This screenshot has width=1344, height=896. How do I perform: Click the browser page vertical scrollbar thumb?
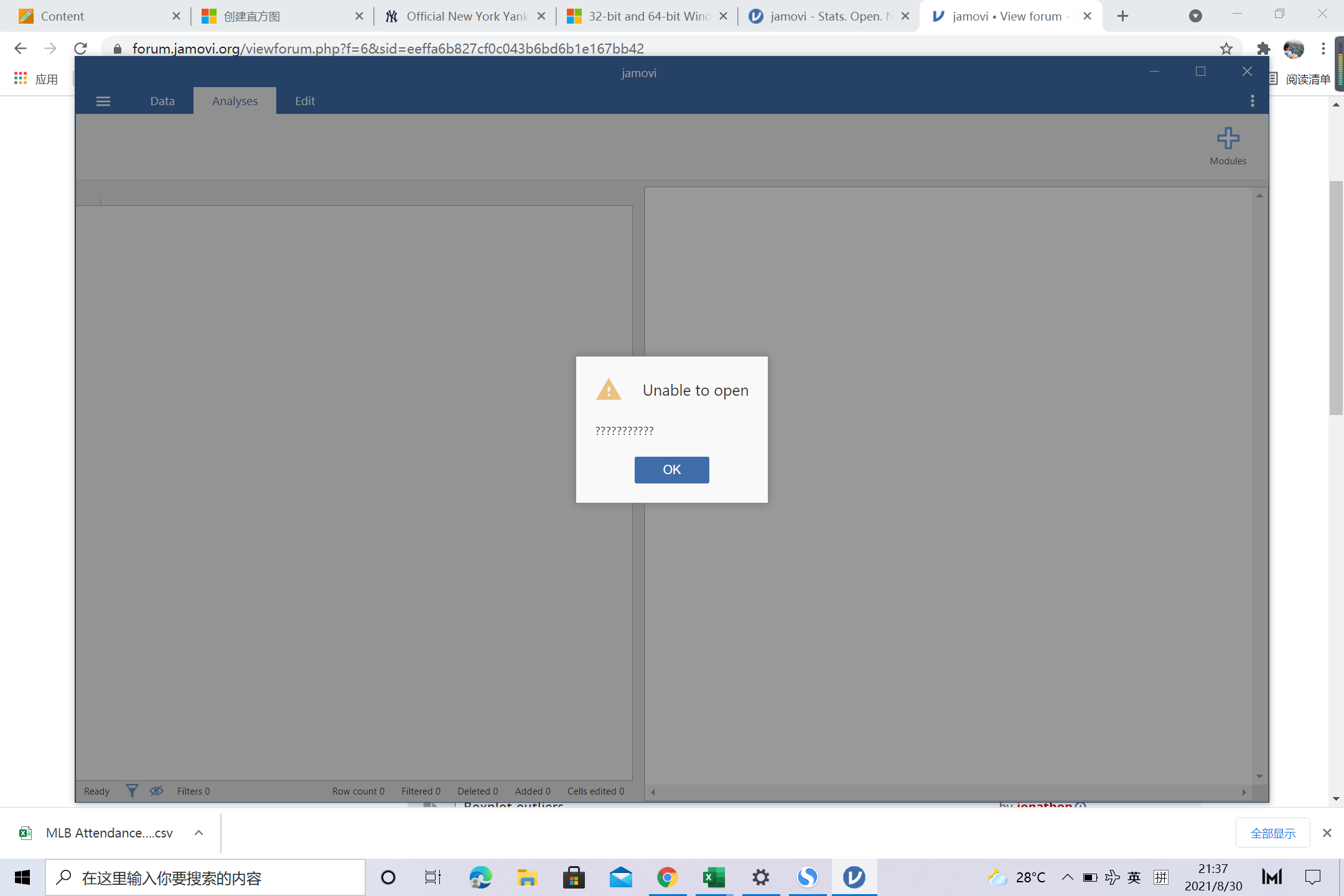[x=1336, y=297]
